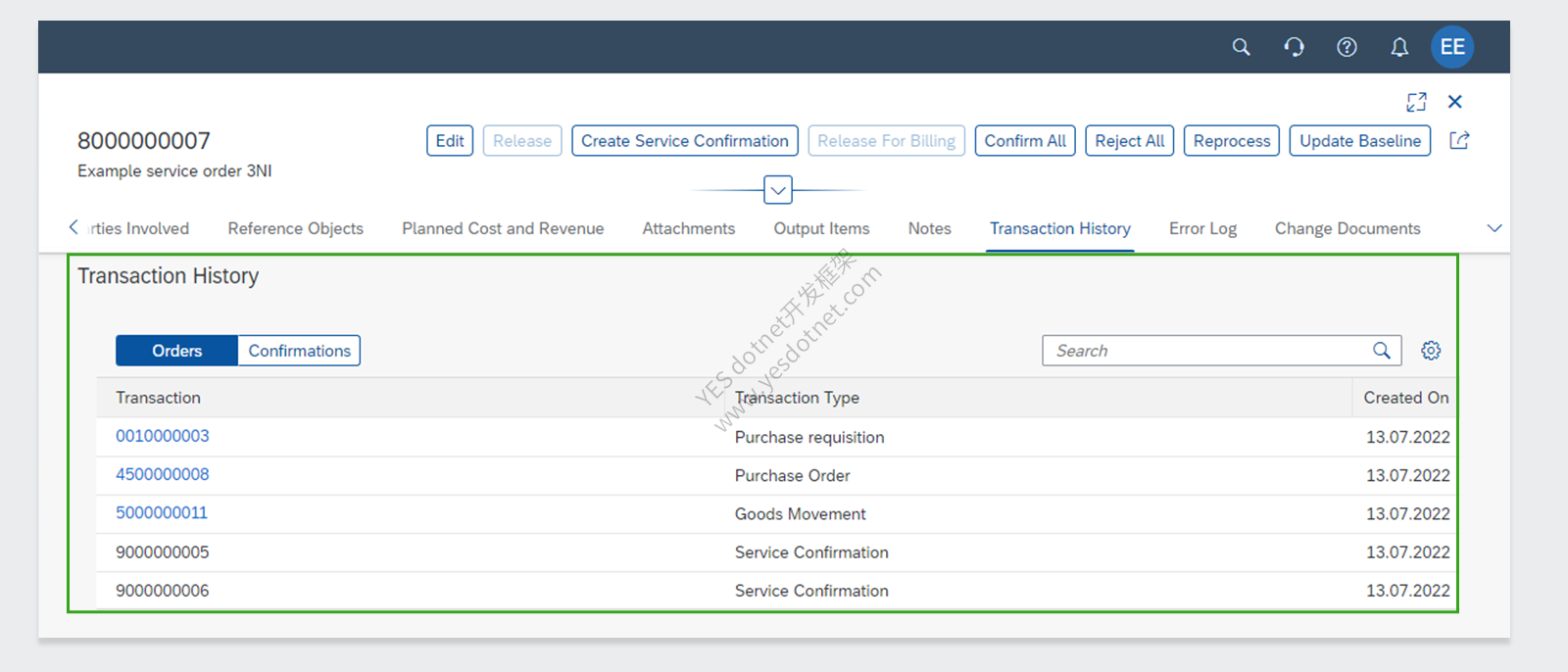Screen dimensions: 1568x672
Task: Click the 13.07.2022 date in Goods Movement row
Action: [x=1408, y=513]
